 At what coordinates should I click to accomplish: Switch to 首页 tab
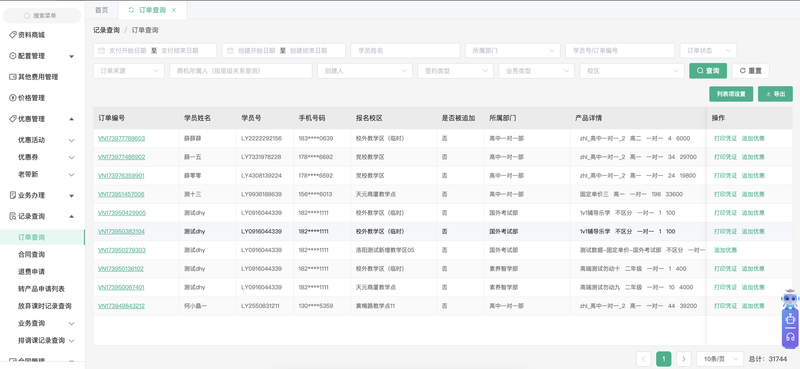102,10
